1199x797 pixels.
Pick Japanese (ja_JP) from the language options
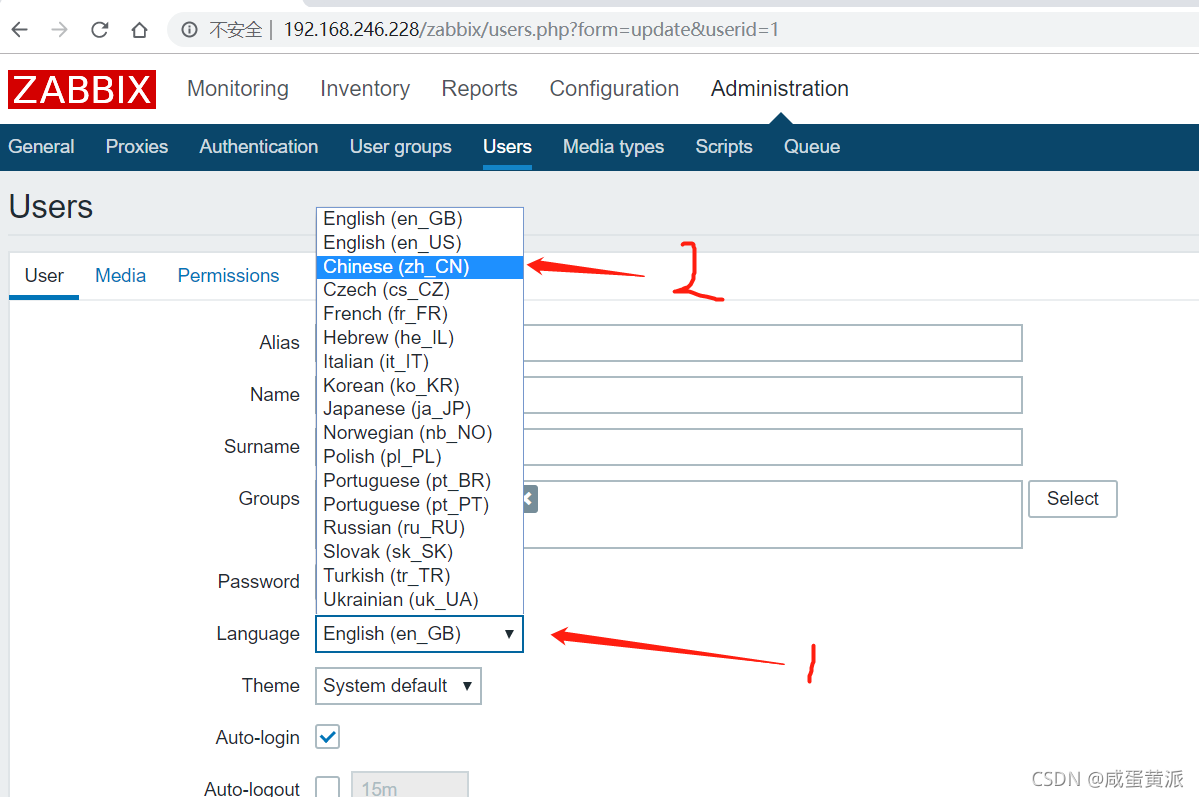pyautogui.click(x=420, y=409)
